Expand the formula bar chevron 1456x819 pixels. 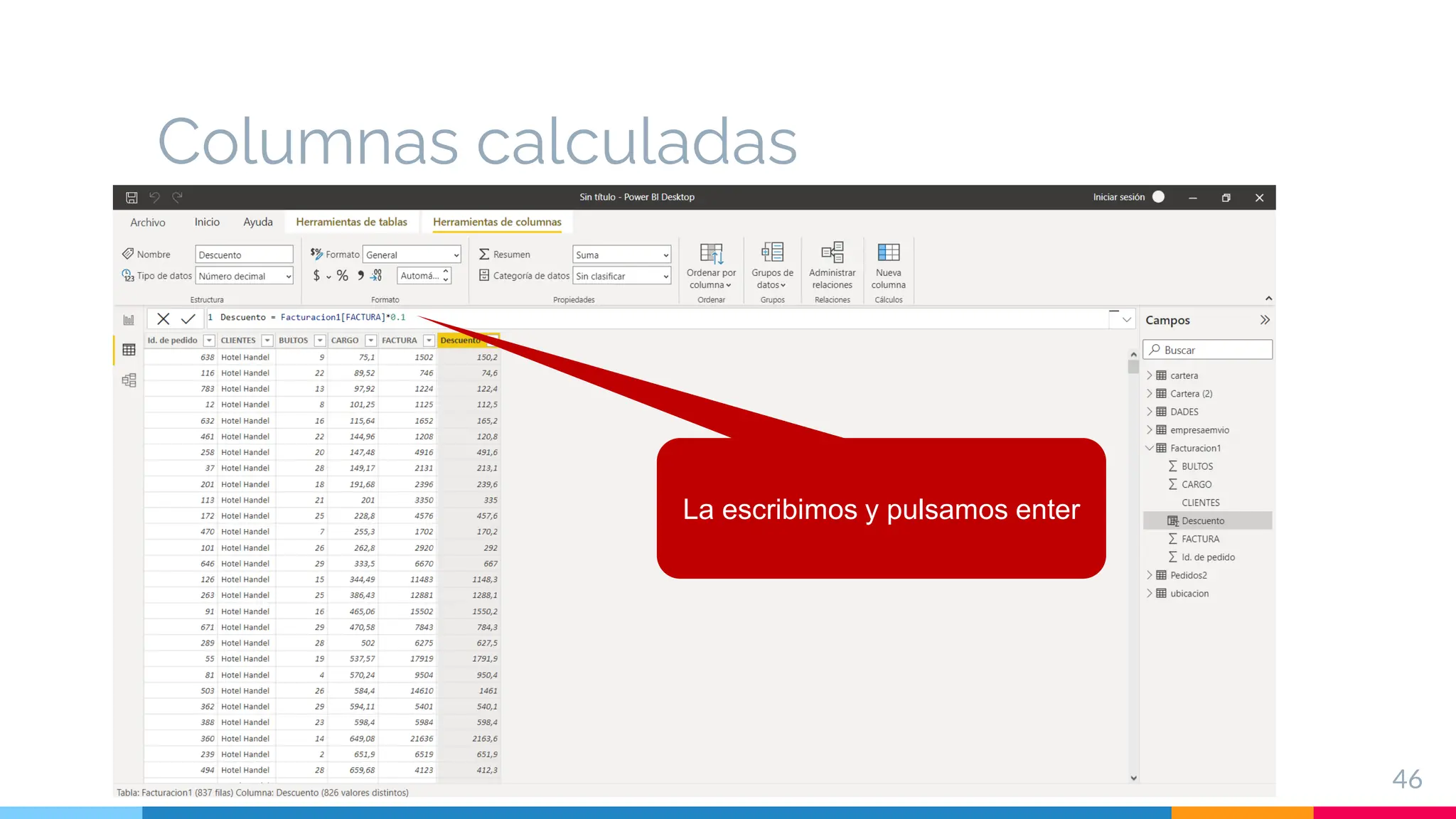point(1126,319)
